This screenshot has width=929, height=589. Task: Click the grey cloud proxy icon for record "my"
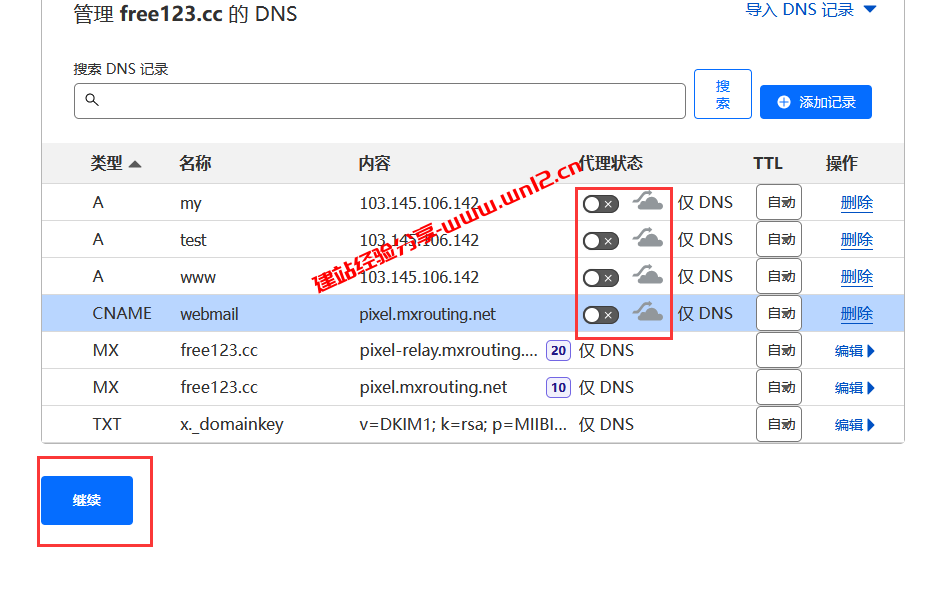coord(648,203)
